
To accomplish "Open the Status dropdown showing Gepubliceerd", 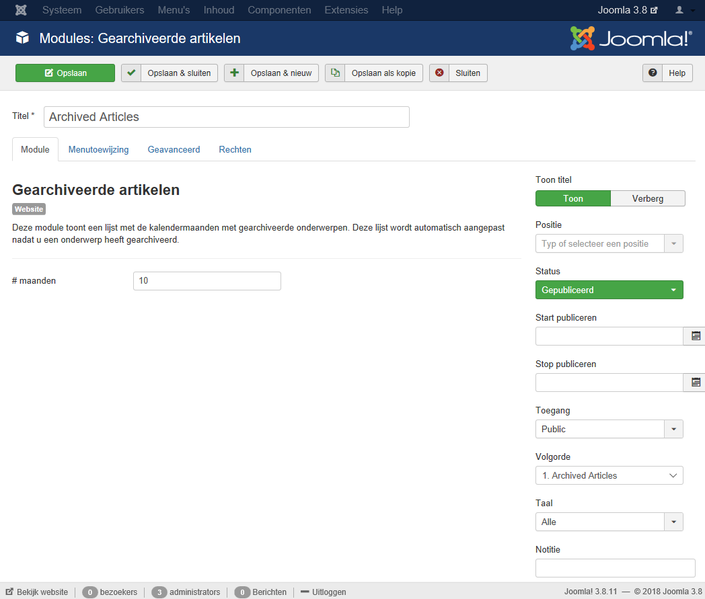I will point(609,290).
